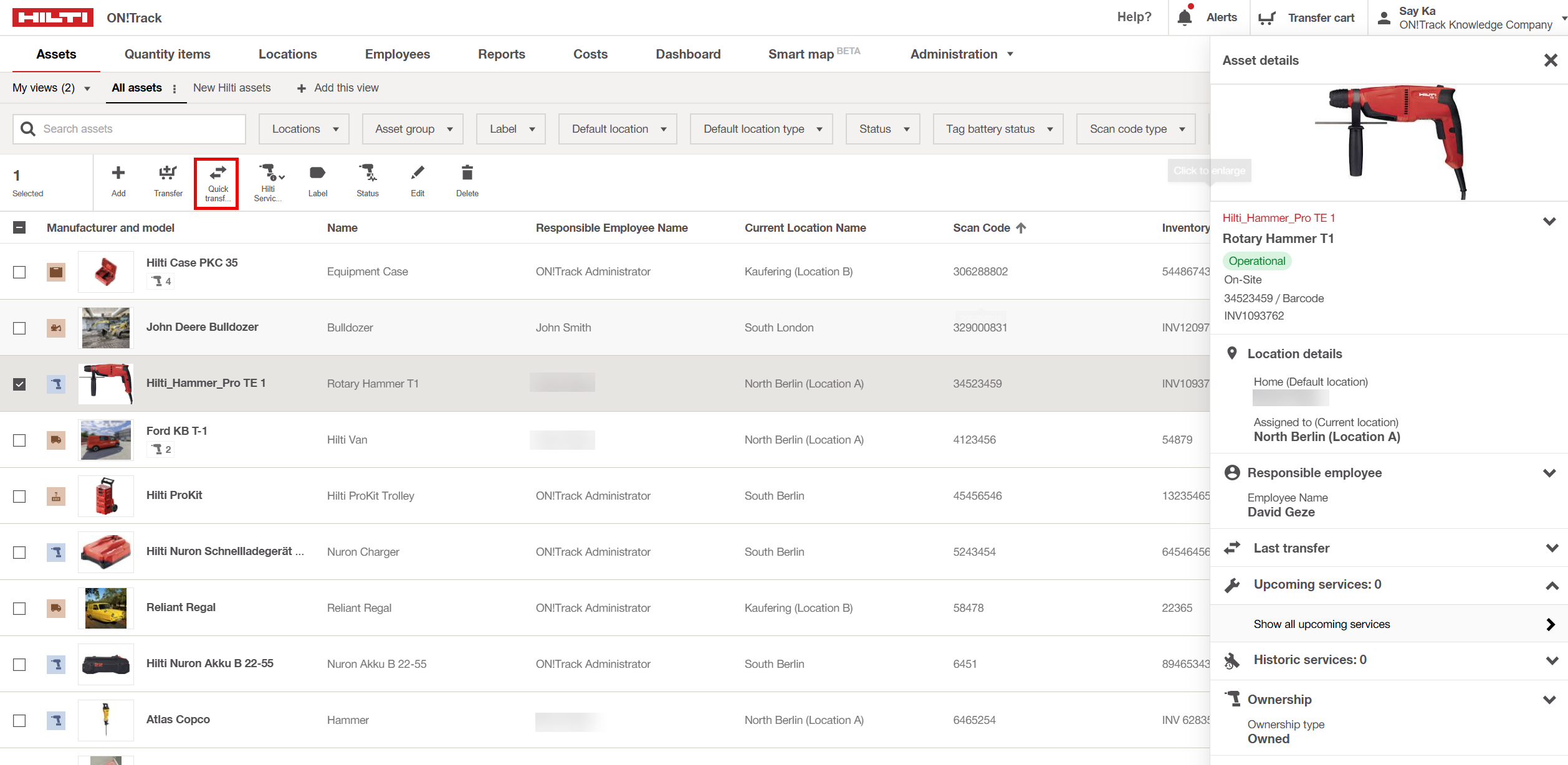
Task: Open the Alerts bell icon
Action: (1185, 17)
